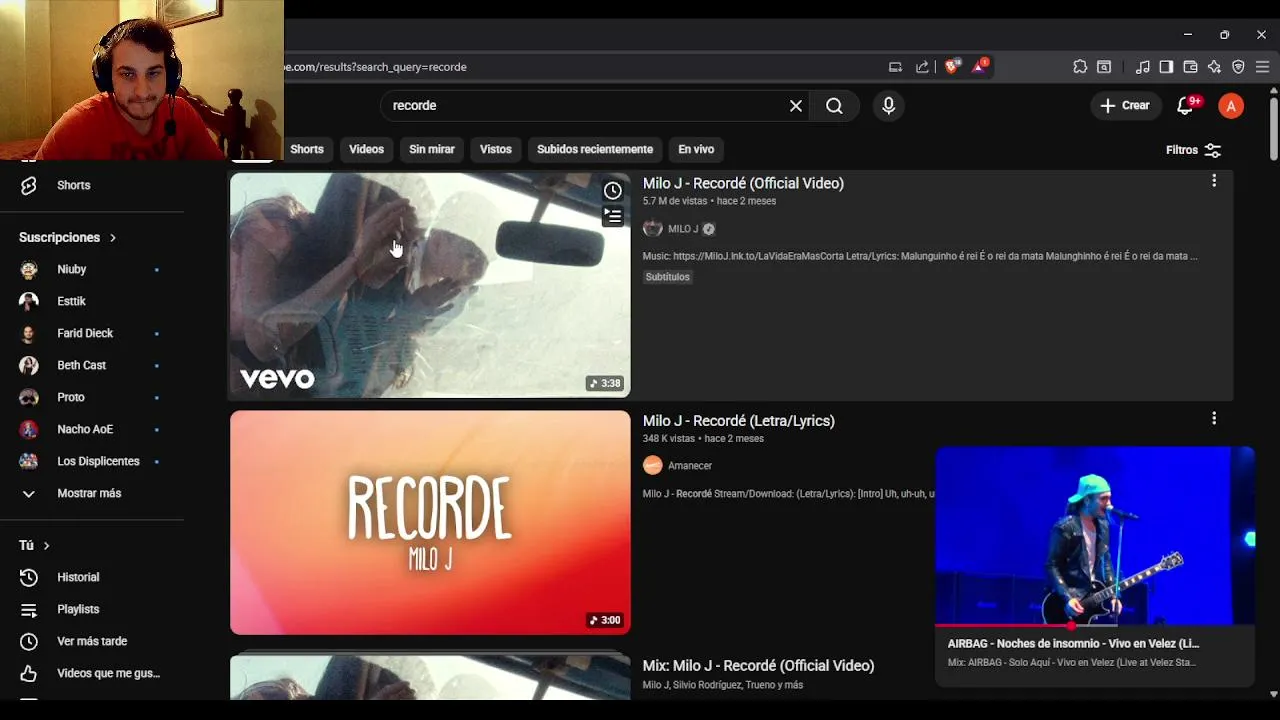Open the Brave VPN shield icon
Screen dimensions: 1280x720
coord(1238,67)
